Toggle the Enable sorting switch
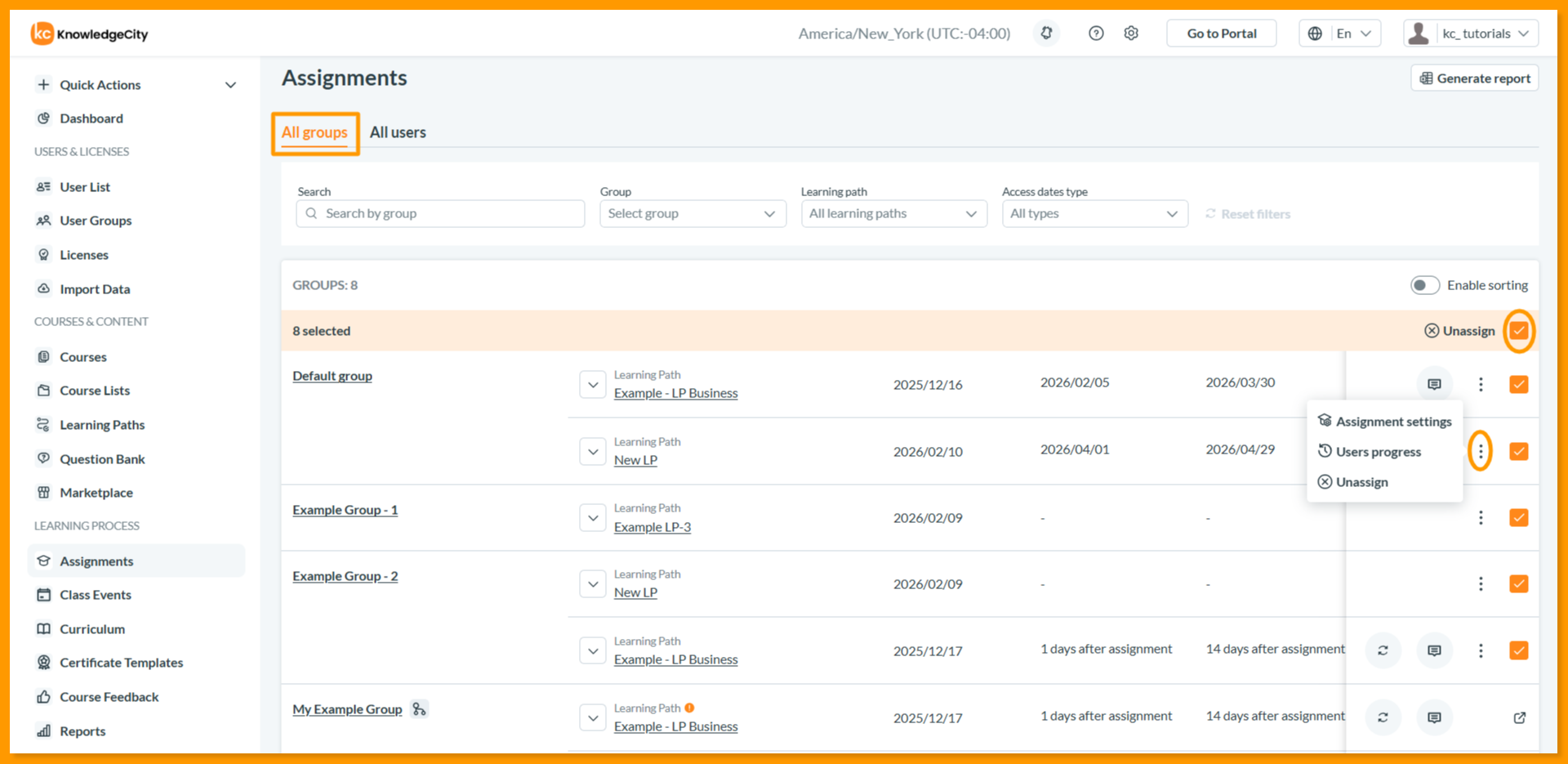The image size is (1568, 764). 1424,285
